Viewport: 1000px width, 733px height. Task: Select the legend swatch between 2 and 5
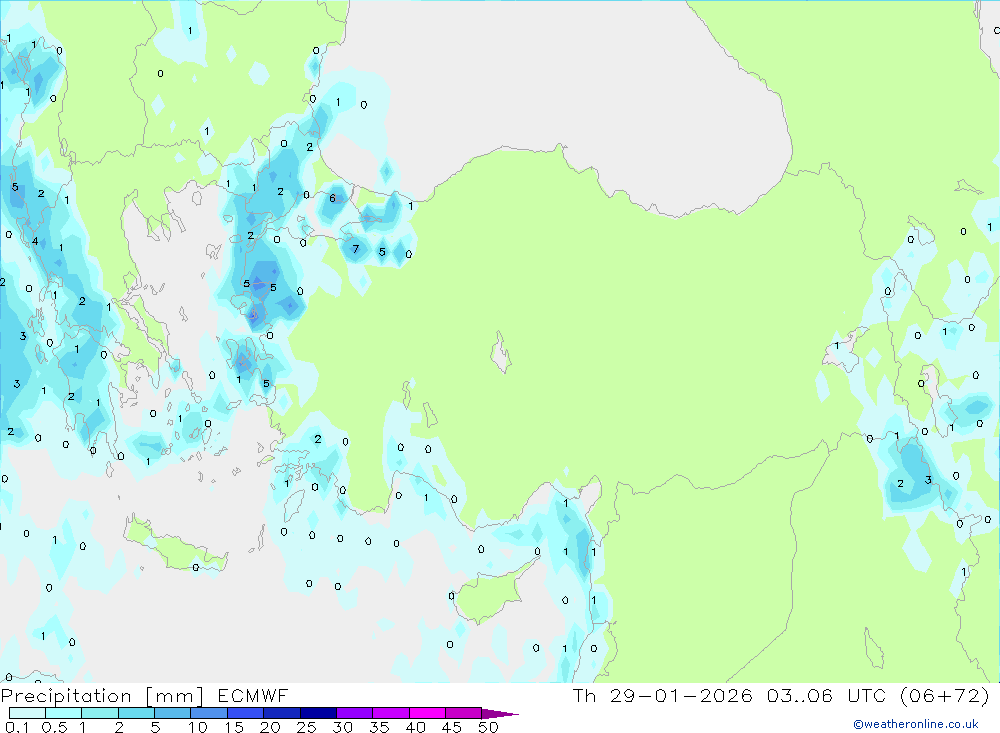136,713
